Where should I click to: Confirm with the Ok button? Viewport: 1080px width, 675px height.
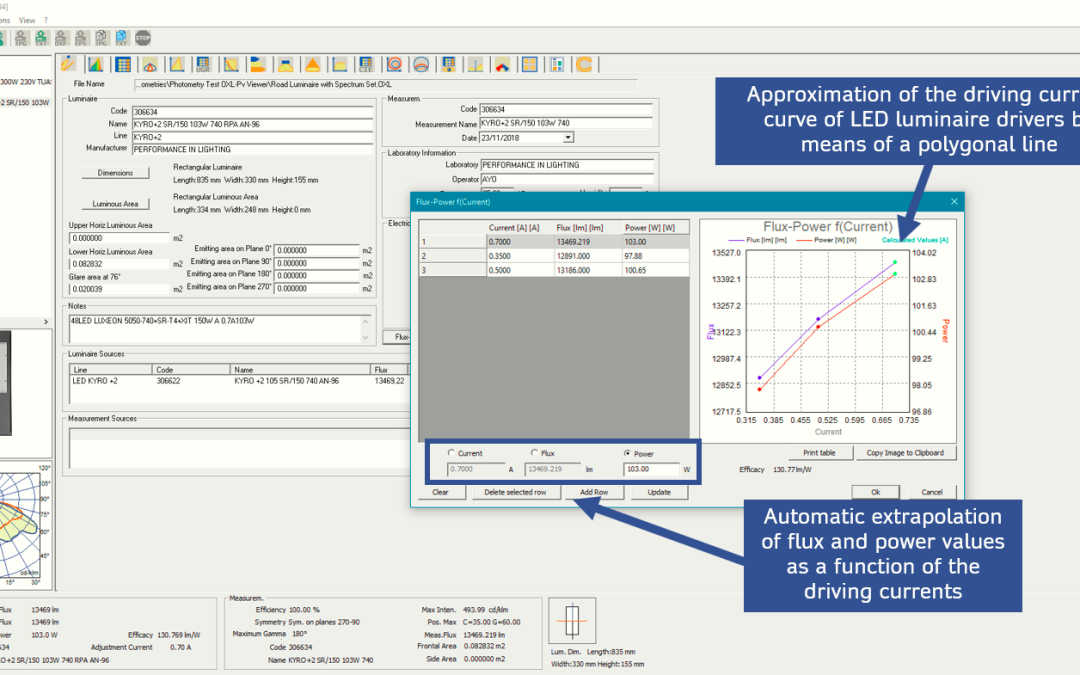[x=875, y=492]
